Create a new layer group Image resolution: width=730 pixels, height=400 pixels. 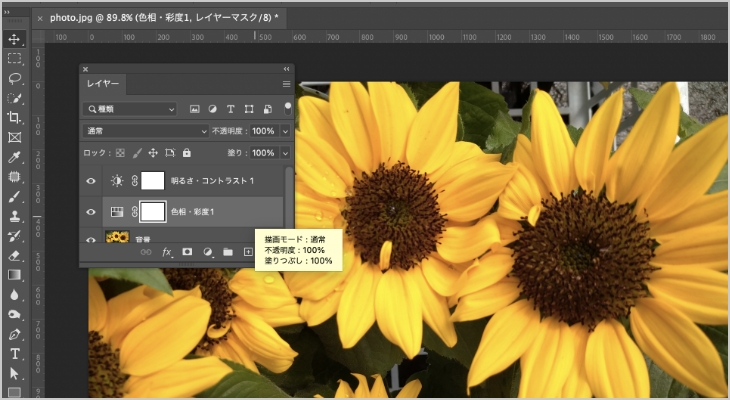point(228,252)
